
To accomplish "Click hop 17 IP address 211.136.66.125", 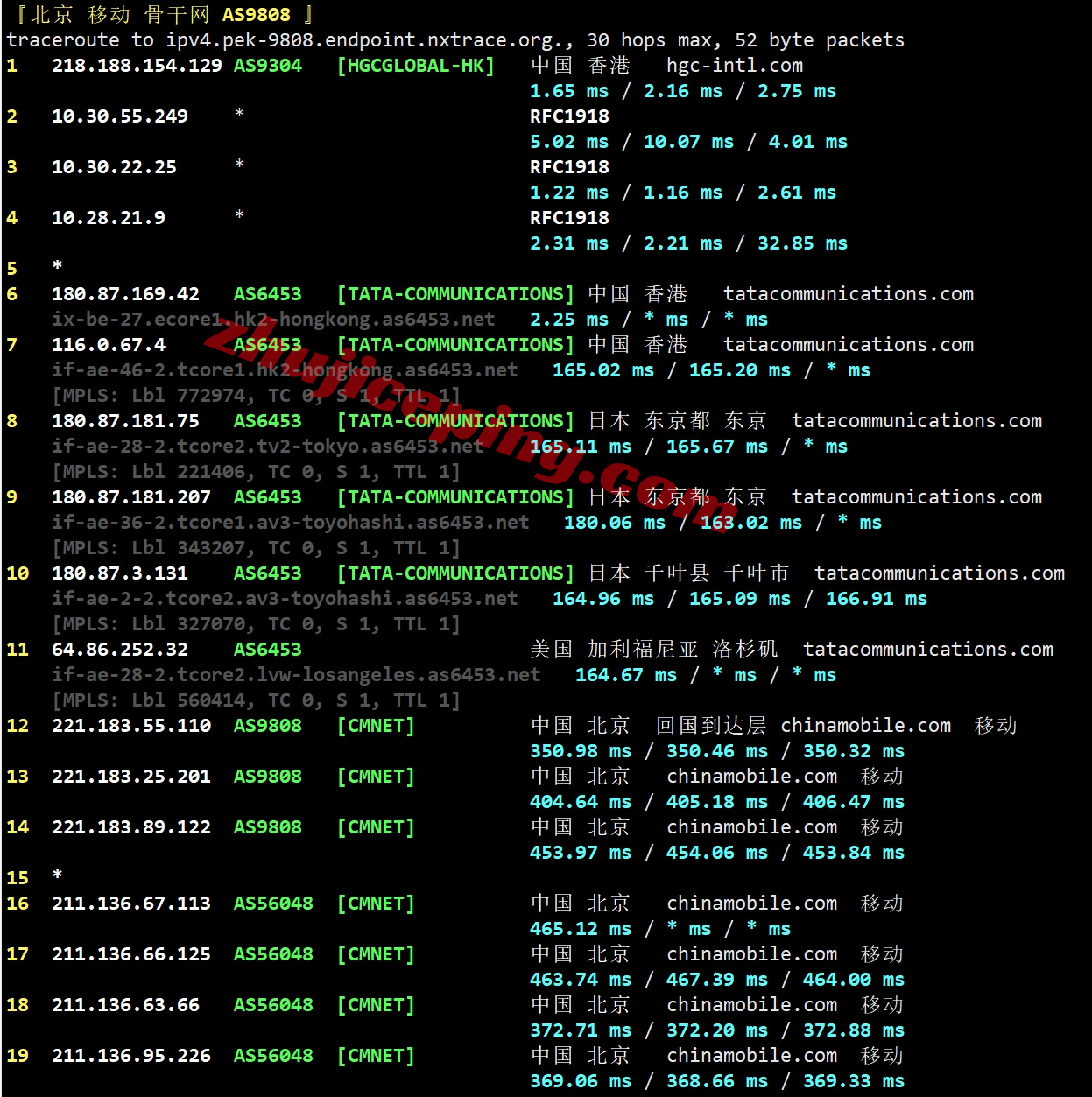I will coord(131,954).
